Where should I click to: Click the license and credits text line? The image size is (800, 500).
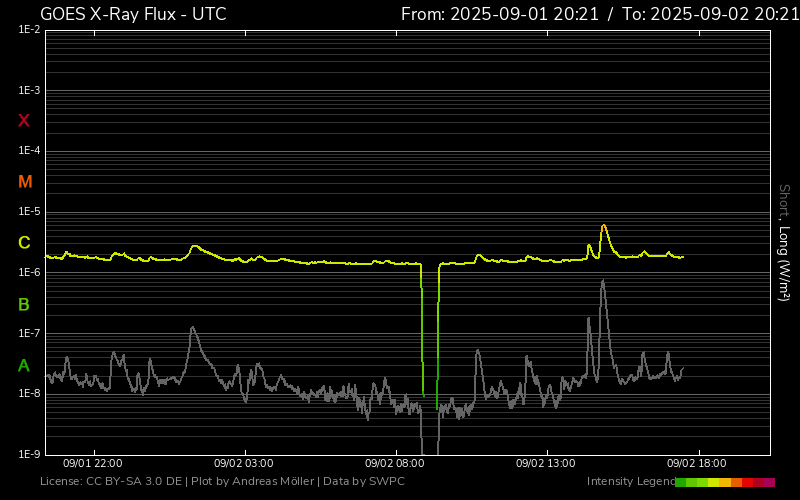(222, 482)
